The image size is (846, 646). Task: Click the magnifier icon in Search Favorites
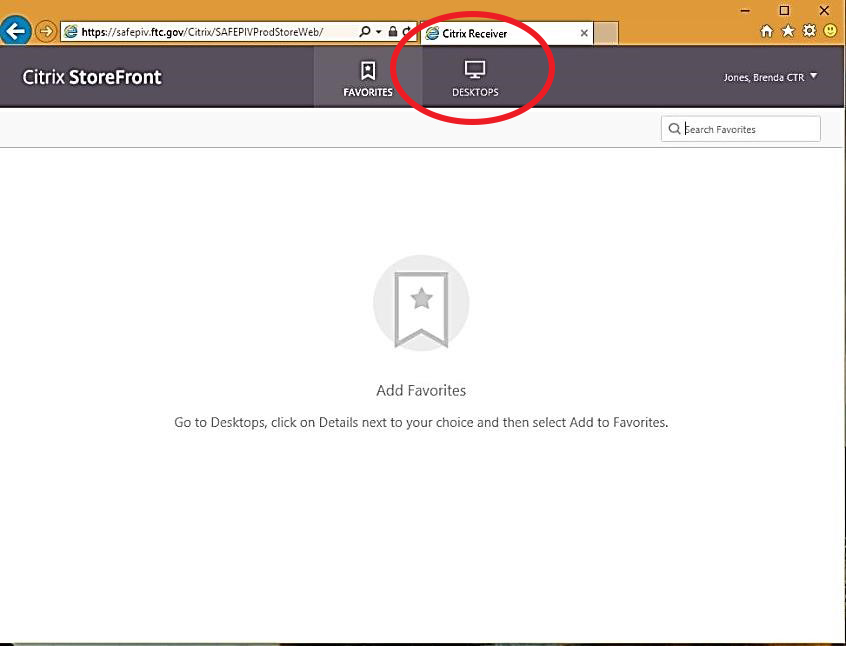click(x=674, y=129)
